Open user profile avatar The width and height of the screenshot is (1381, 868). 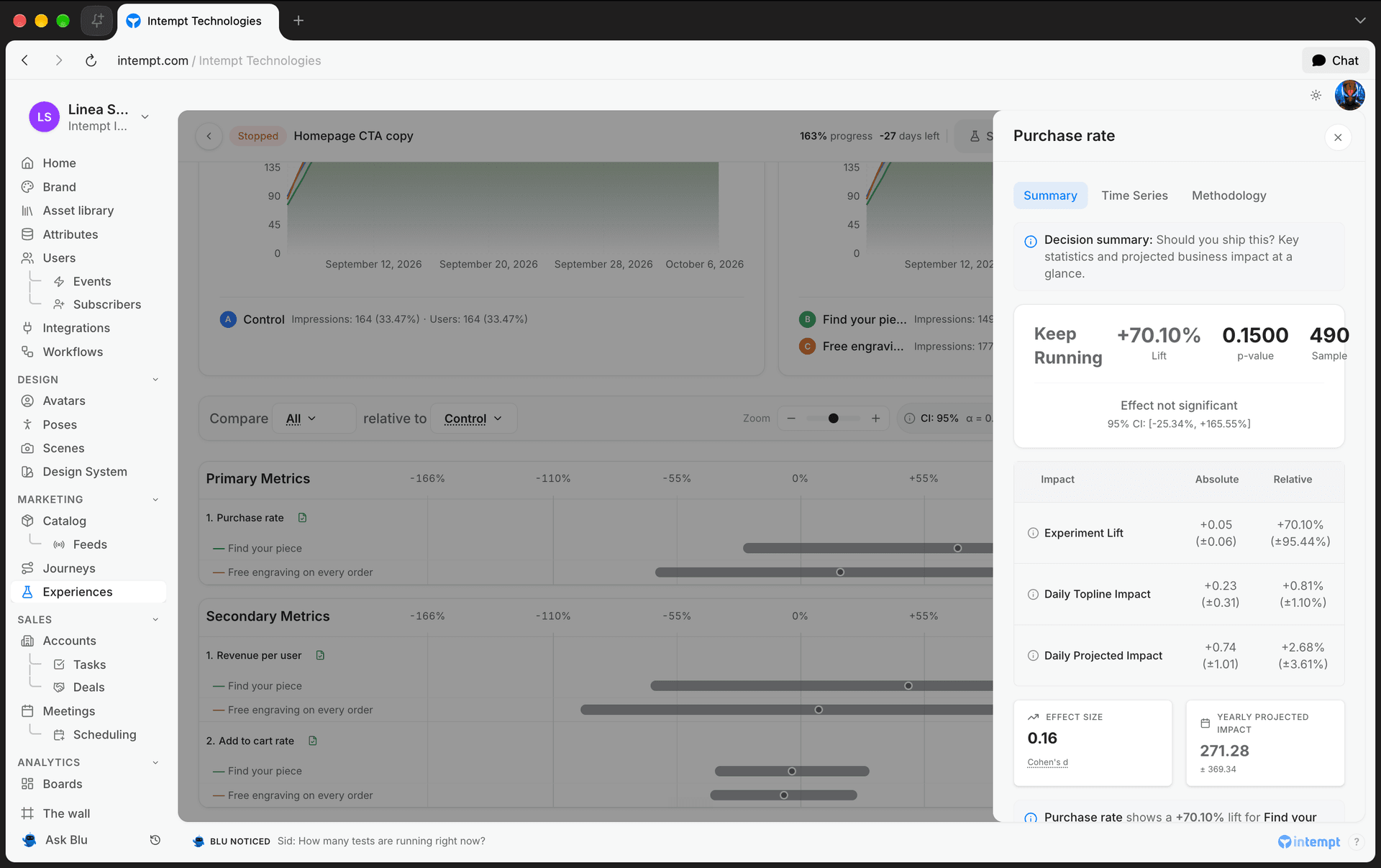tap(1349, 96)
